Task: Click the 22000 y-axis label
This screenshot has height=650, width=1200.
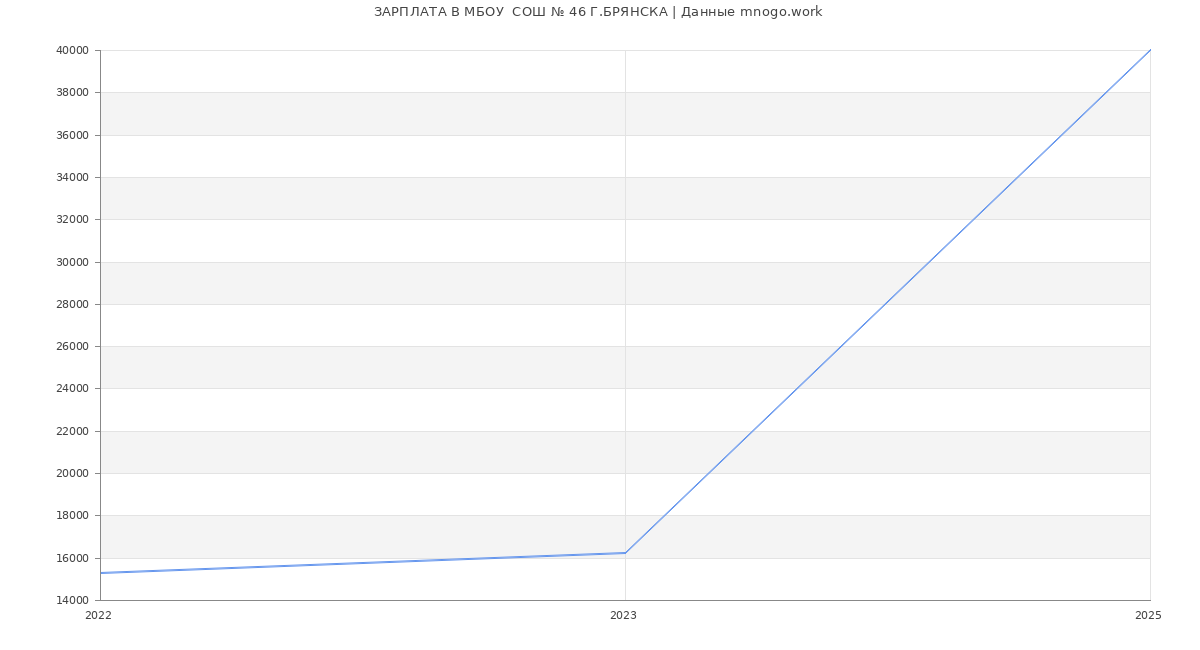Action: click(73, 432)
